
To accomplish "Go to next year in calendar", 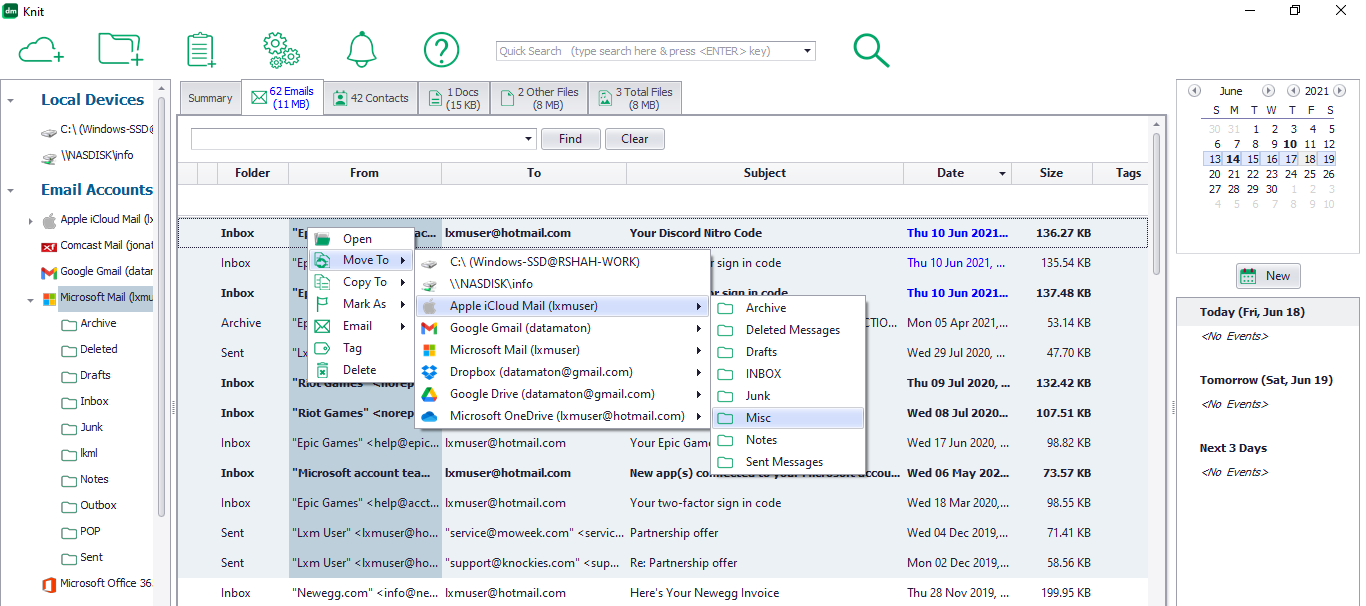I will 1339,91.
